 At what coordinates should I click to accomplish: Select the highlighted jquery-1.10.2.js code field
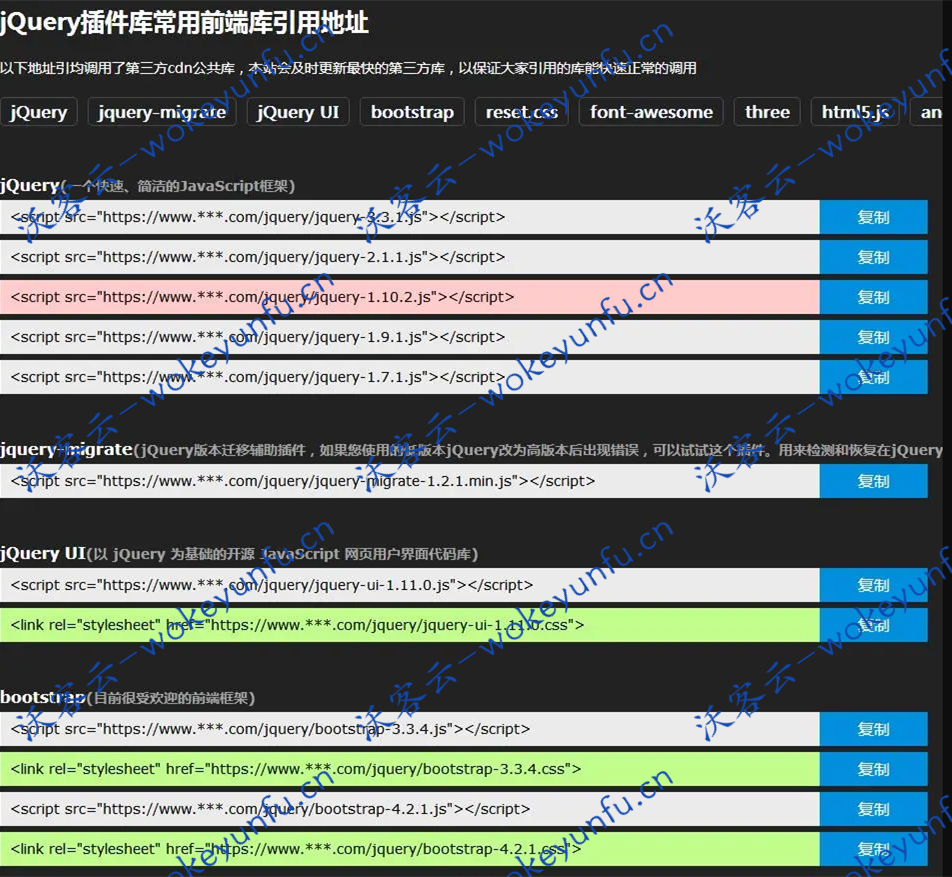410,297
